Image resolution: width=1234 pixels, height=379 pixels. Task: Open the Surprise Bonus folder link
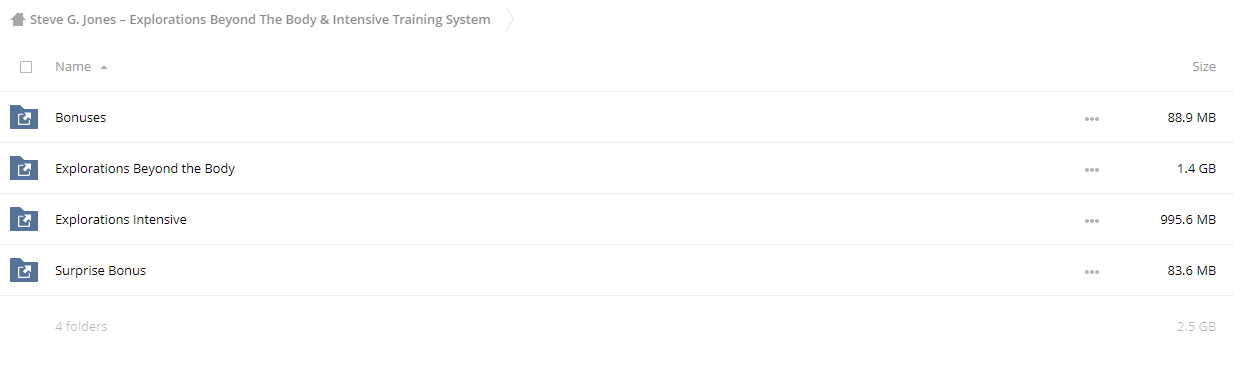click(100, 271)
